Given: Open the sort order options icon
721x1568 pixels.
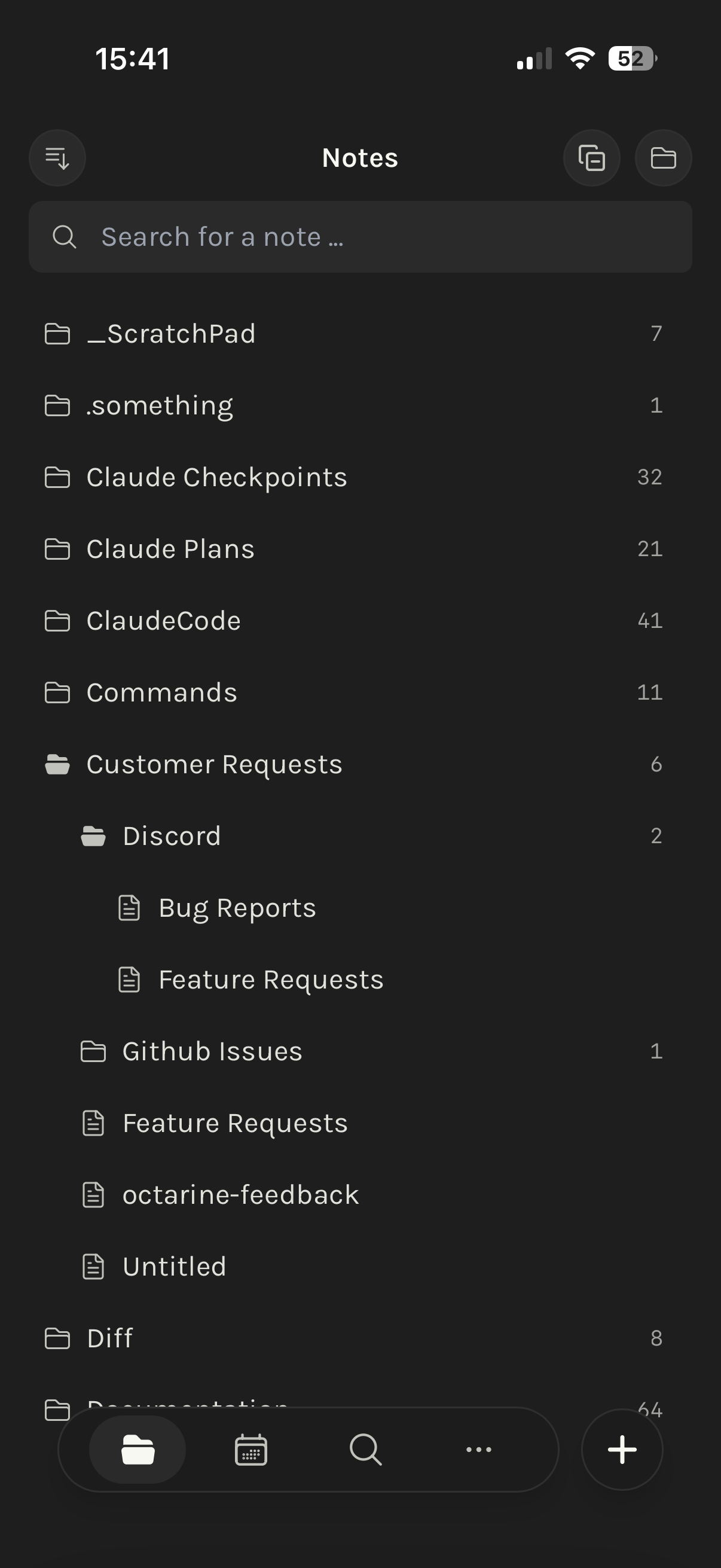Looking at the screenshot, I should click(x=57, y=158).
